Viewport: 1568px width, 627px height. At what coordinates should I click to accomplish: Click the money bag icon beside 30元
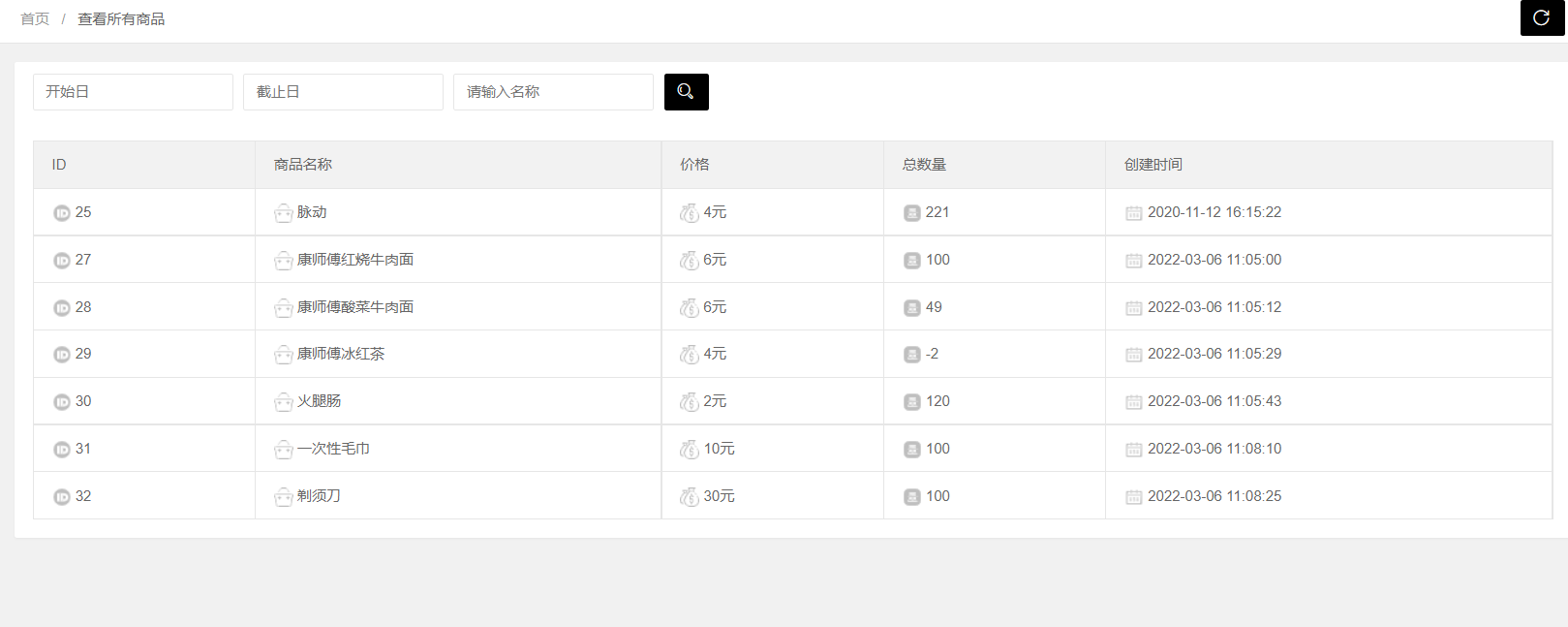(690, 497)
